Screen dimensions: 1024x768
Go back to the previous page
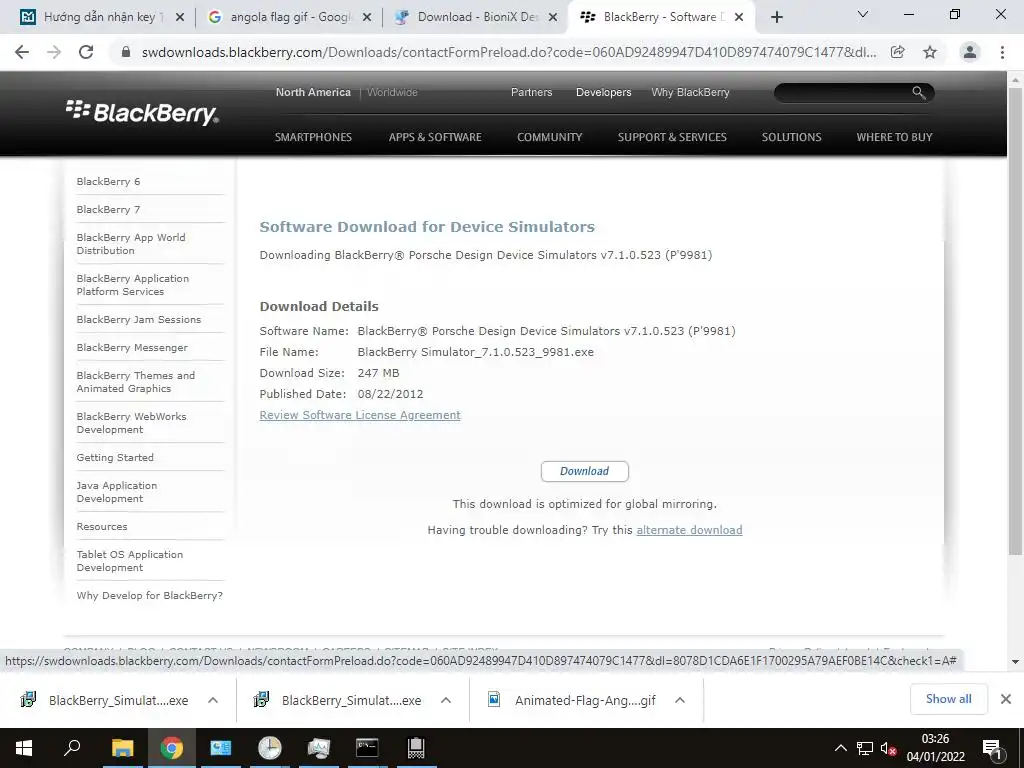[x=22, y=52]
